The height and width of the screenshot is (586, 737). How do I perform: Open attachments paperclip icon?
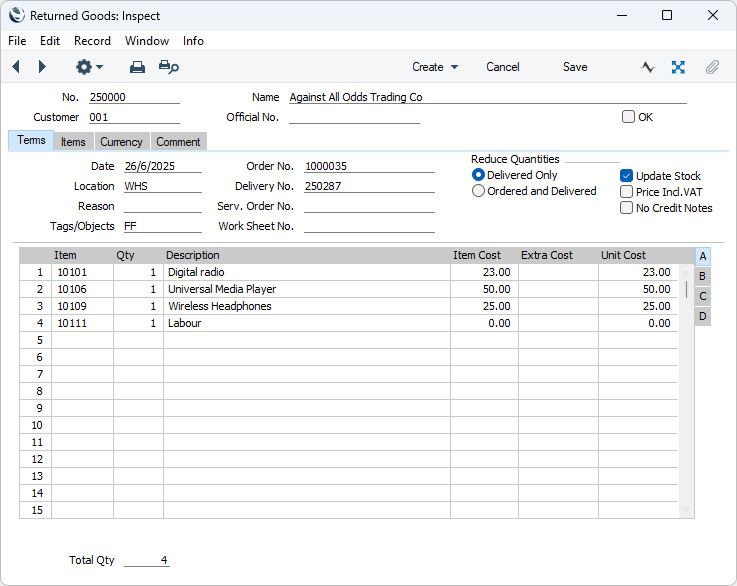[x=712, y=67]
